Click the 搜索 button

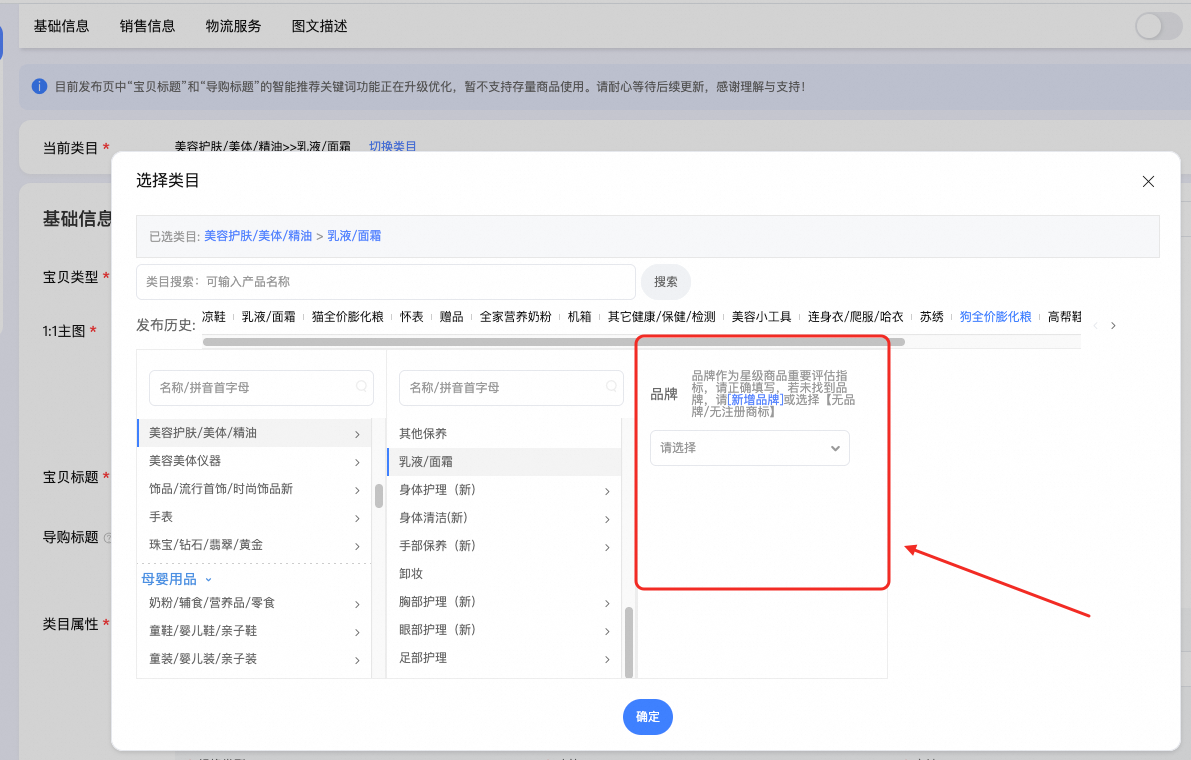point(665,282)
